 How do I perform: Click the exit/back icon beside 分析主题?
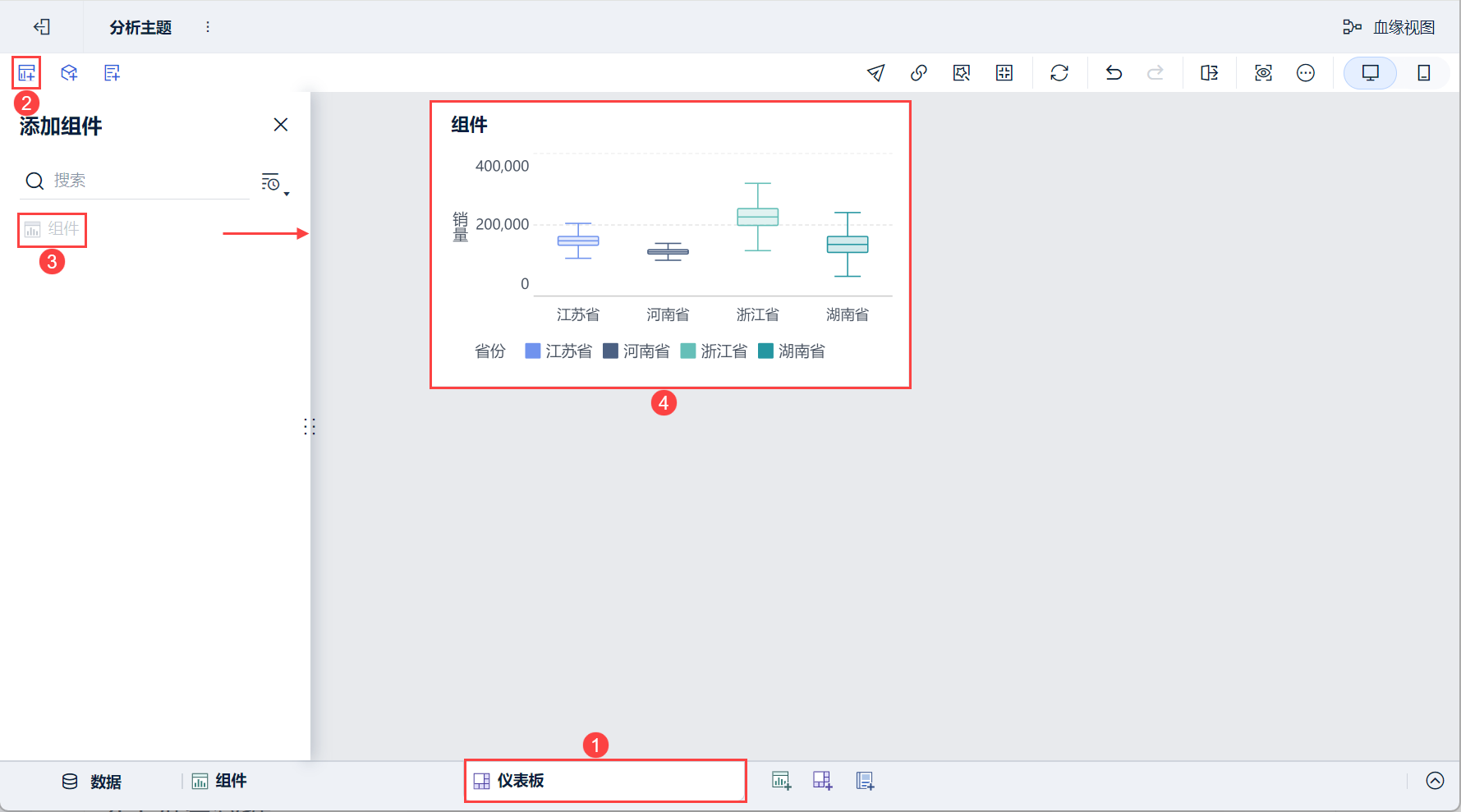click(x=42, y=27)
